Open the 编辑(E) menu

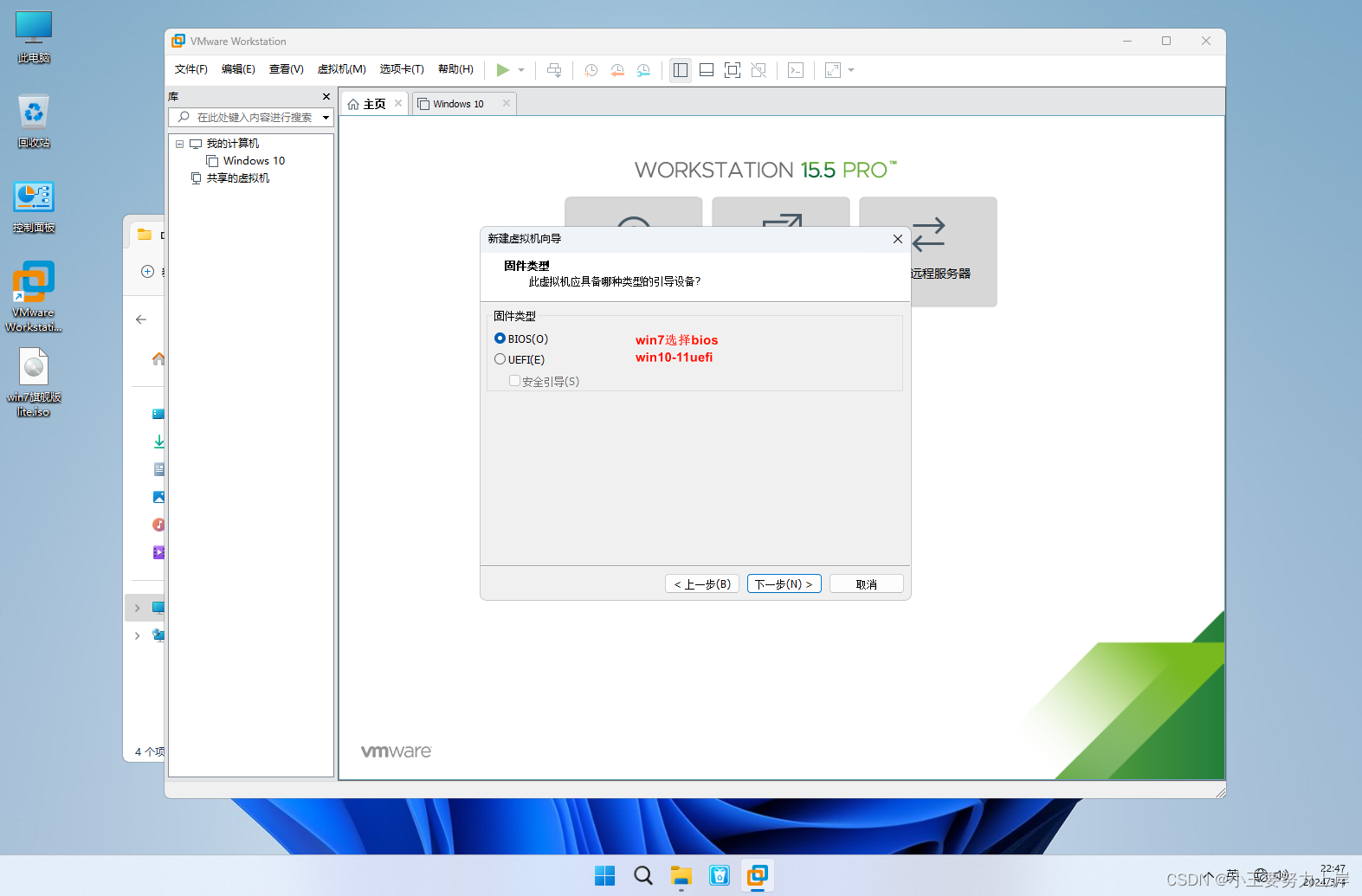[238, 69]
